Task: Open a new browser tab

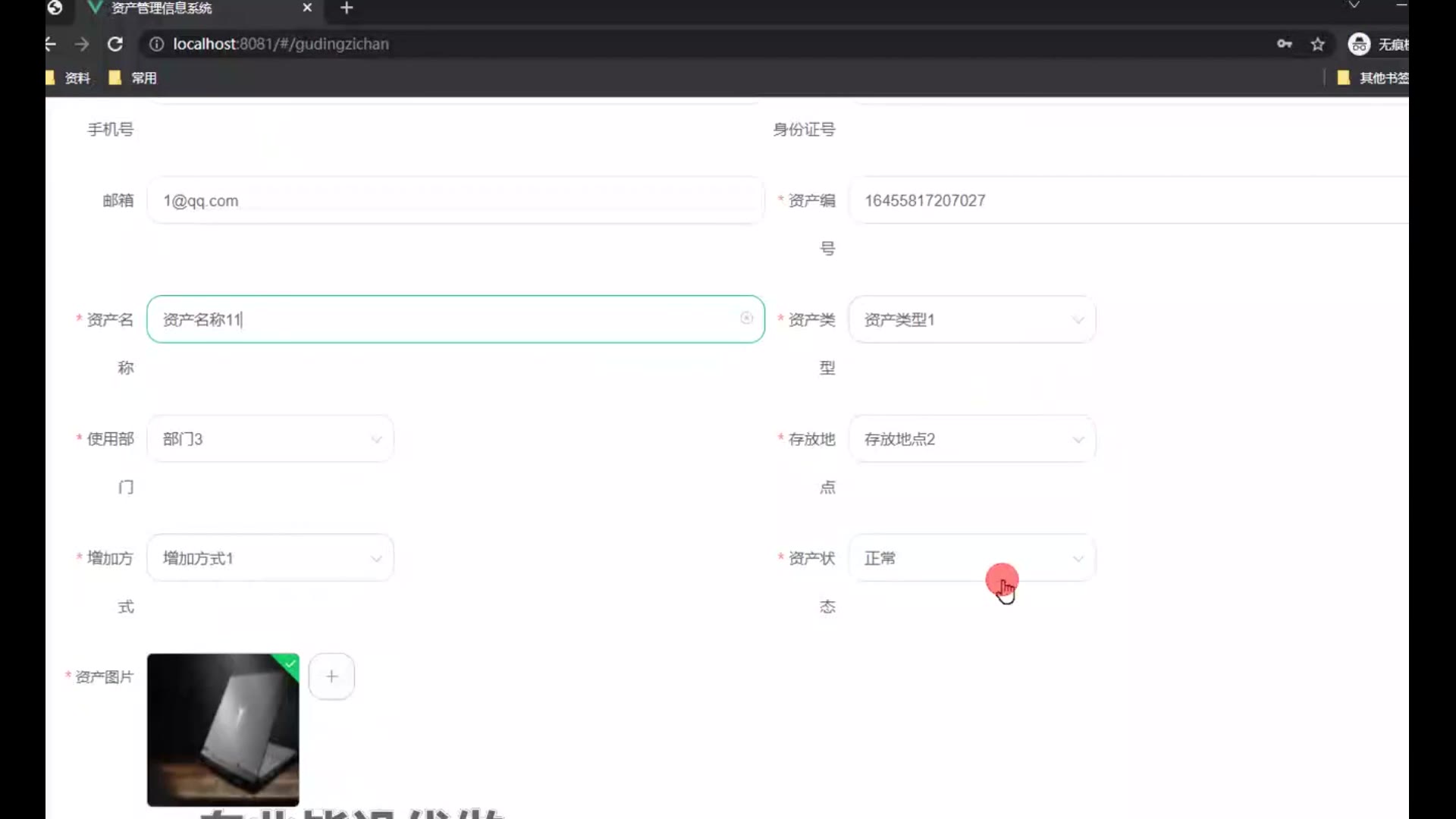Action: coord(347,8)
